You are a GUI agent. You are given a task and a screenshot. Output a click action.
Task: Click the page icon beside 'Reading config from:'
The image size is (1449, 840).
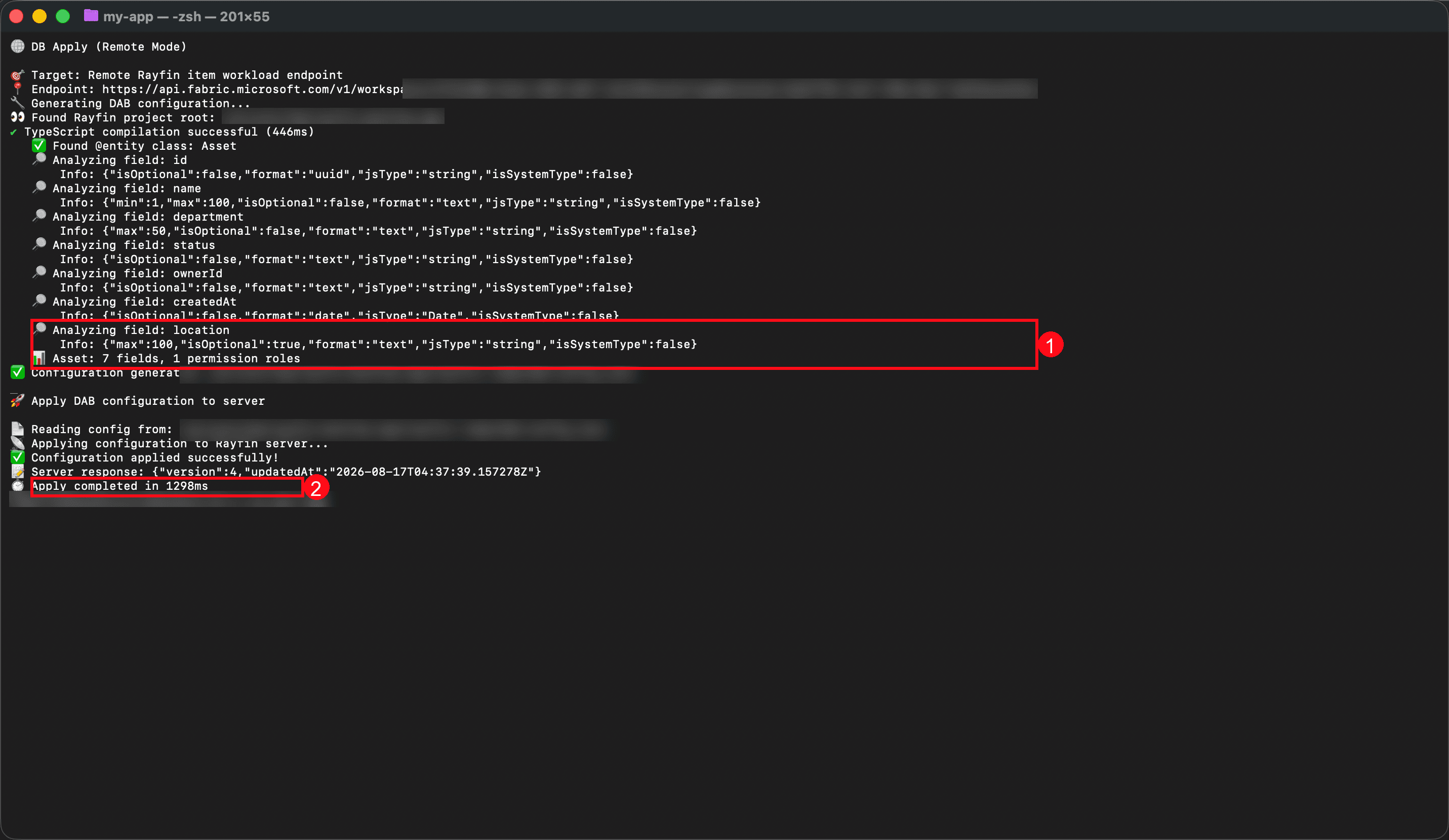point(18,429)
